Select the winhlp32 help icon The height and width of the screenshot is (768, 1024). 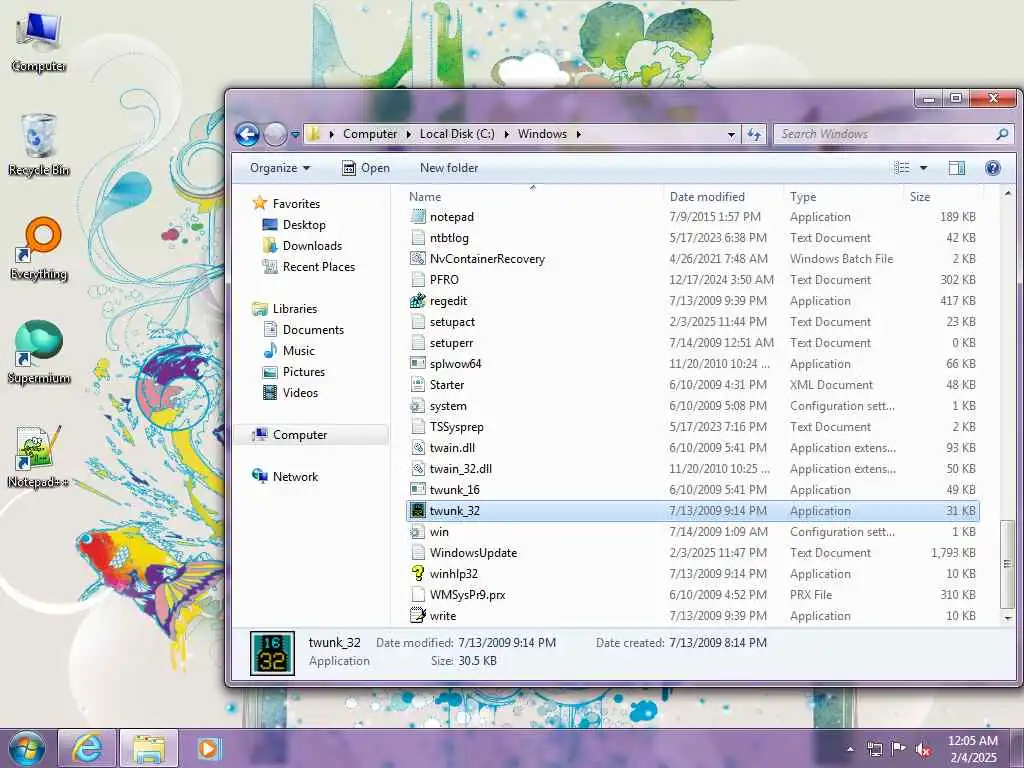coord(417,573)
